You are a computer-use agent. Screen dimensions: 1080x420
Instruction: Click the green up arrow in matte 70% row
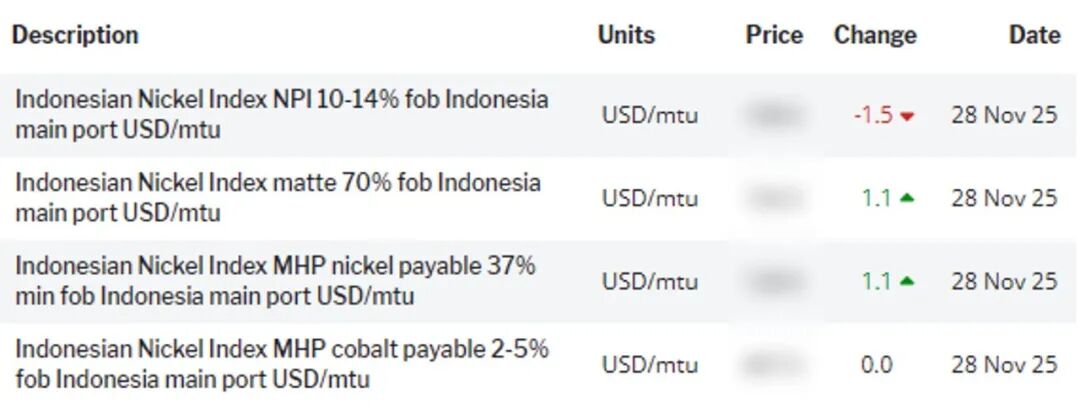[907, 198]
